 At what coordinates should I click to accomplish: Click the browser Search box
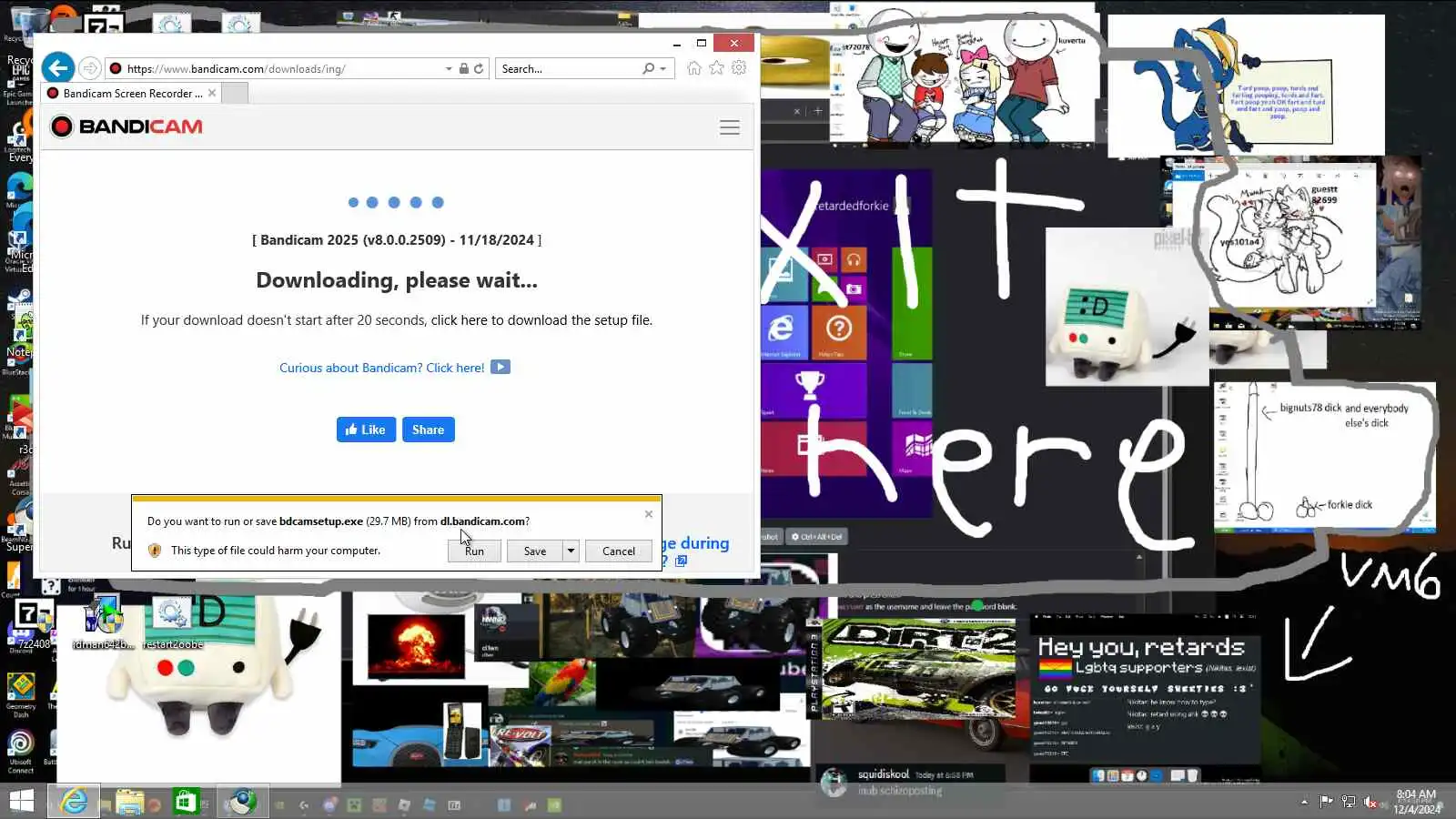[568, 68]
